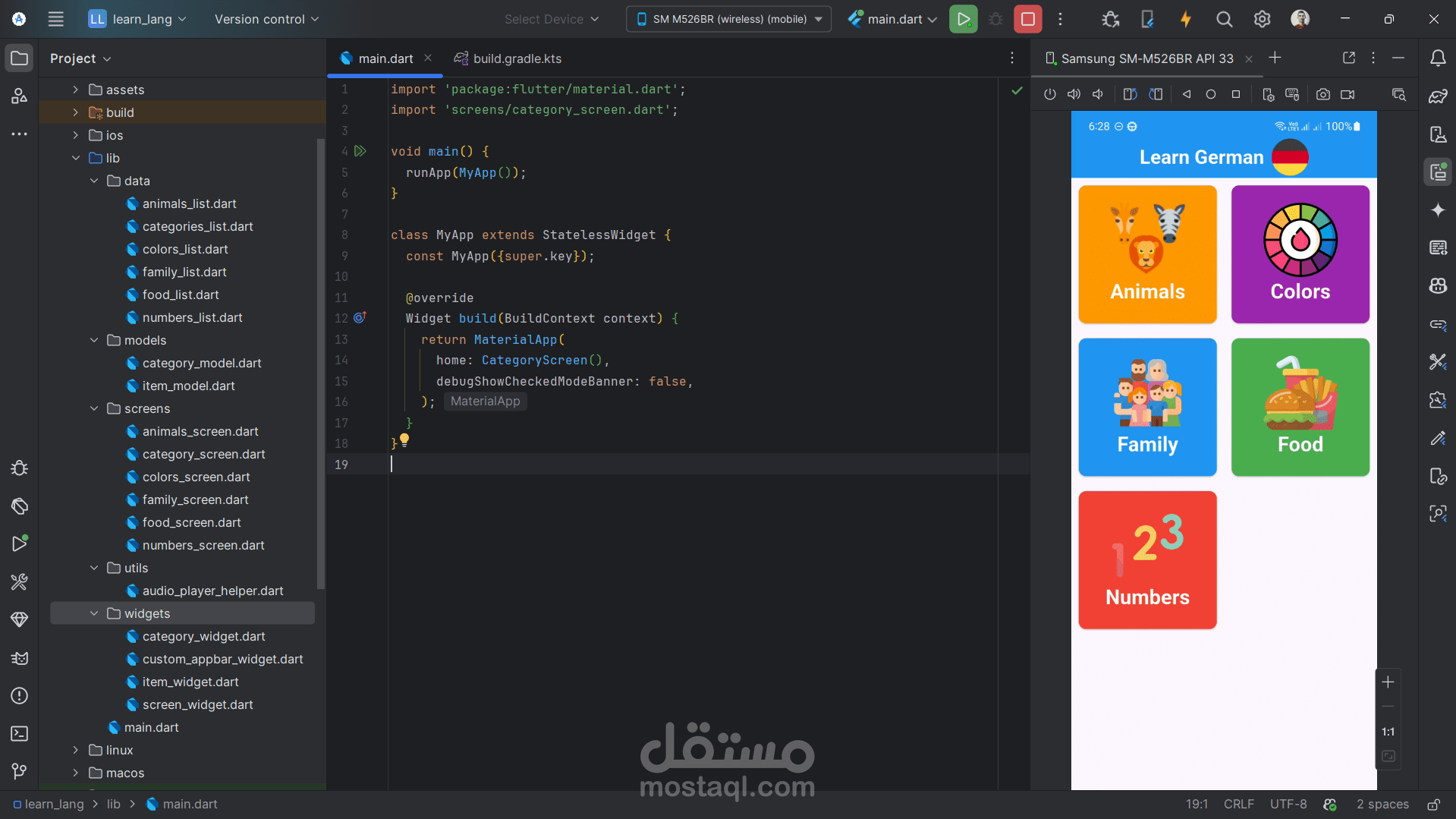Screen dimensions: 1456x819
Task: Tap the device Back navigation icon
Action: pyautogui.click(x=1187, y=94)
